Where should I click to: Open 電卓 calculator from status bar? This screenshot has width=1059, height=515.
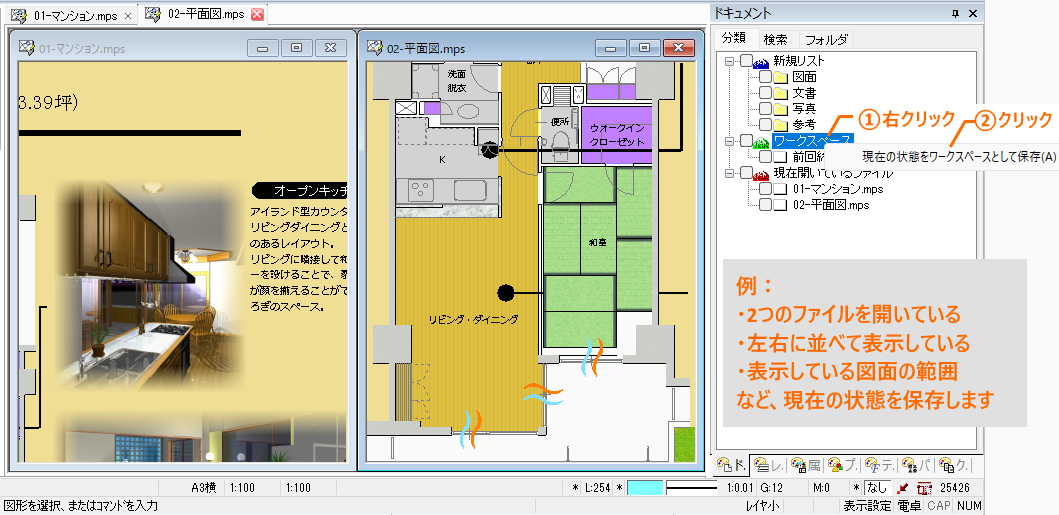pos(908,506)
